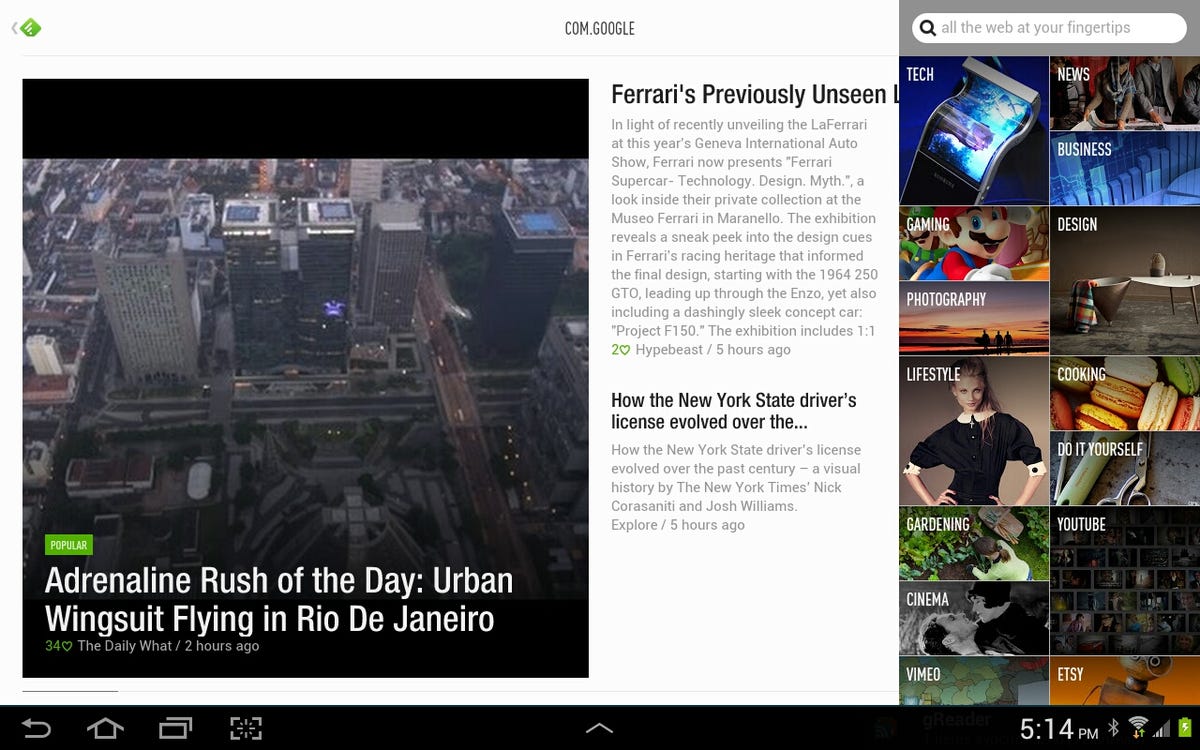The height and width of the screenshot is (750, 1200).
Task: Open the recent apps switcher icon
Action: 175,728
